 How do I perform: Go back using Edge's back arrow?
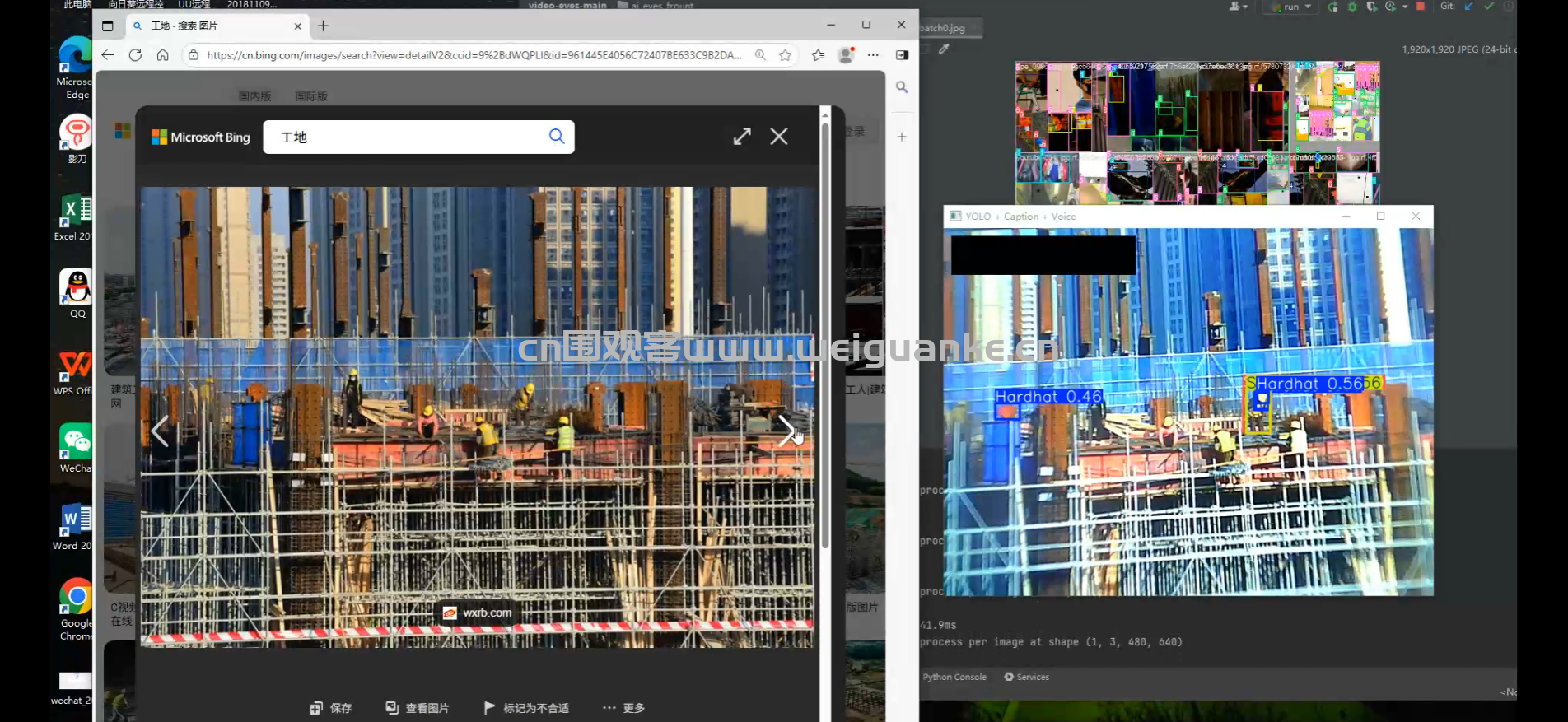[108, 55]
